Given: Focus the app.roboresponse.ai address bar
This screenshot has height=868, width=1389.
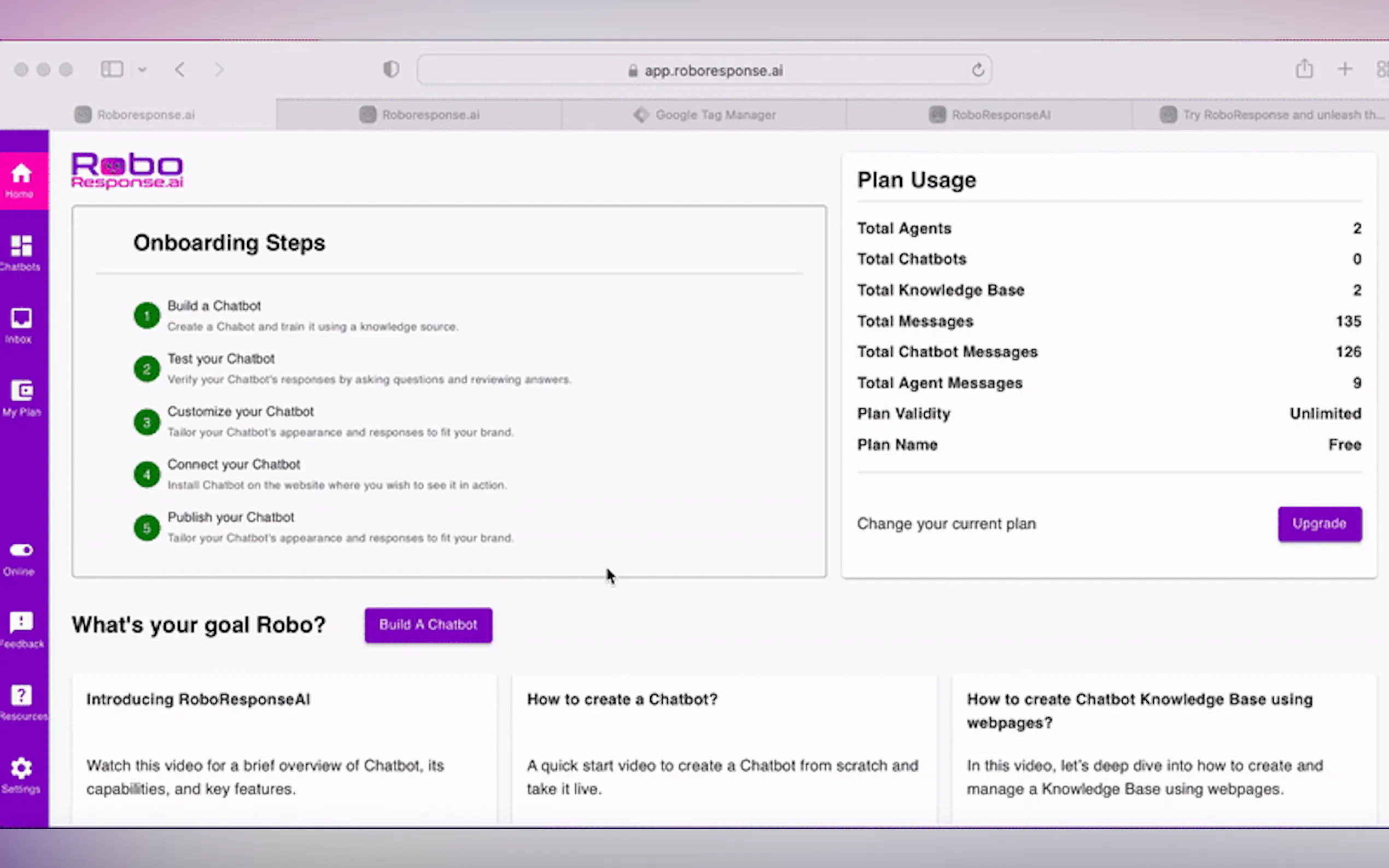Looking at the screenshot, I should click(704, 70).
